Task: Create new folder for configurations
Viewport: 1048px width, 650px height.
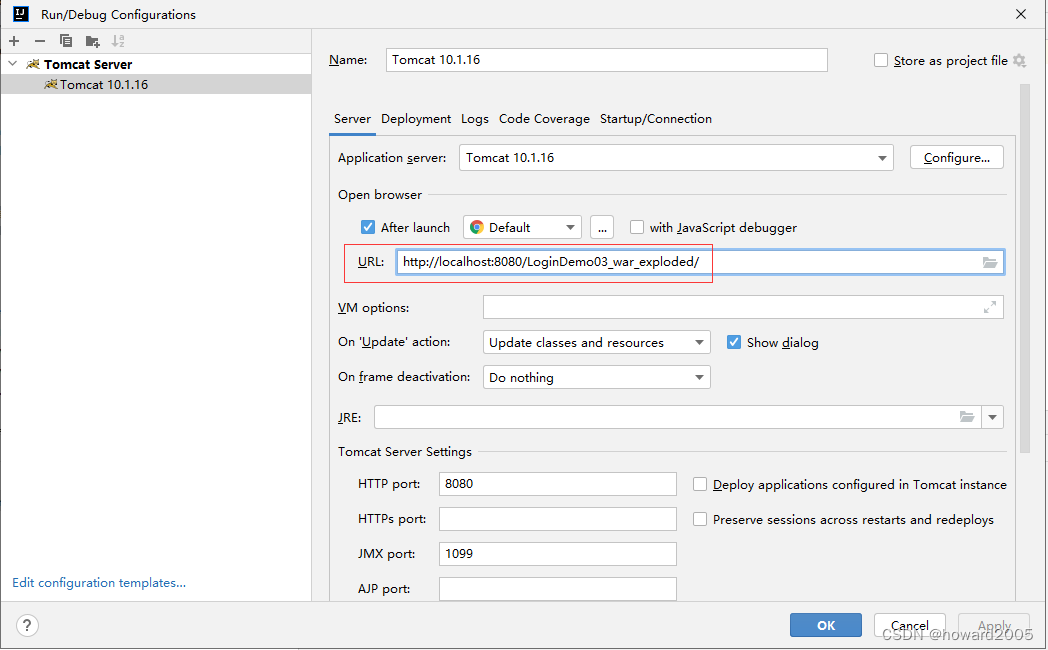Action: click(92, 41)
